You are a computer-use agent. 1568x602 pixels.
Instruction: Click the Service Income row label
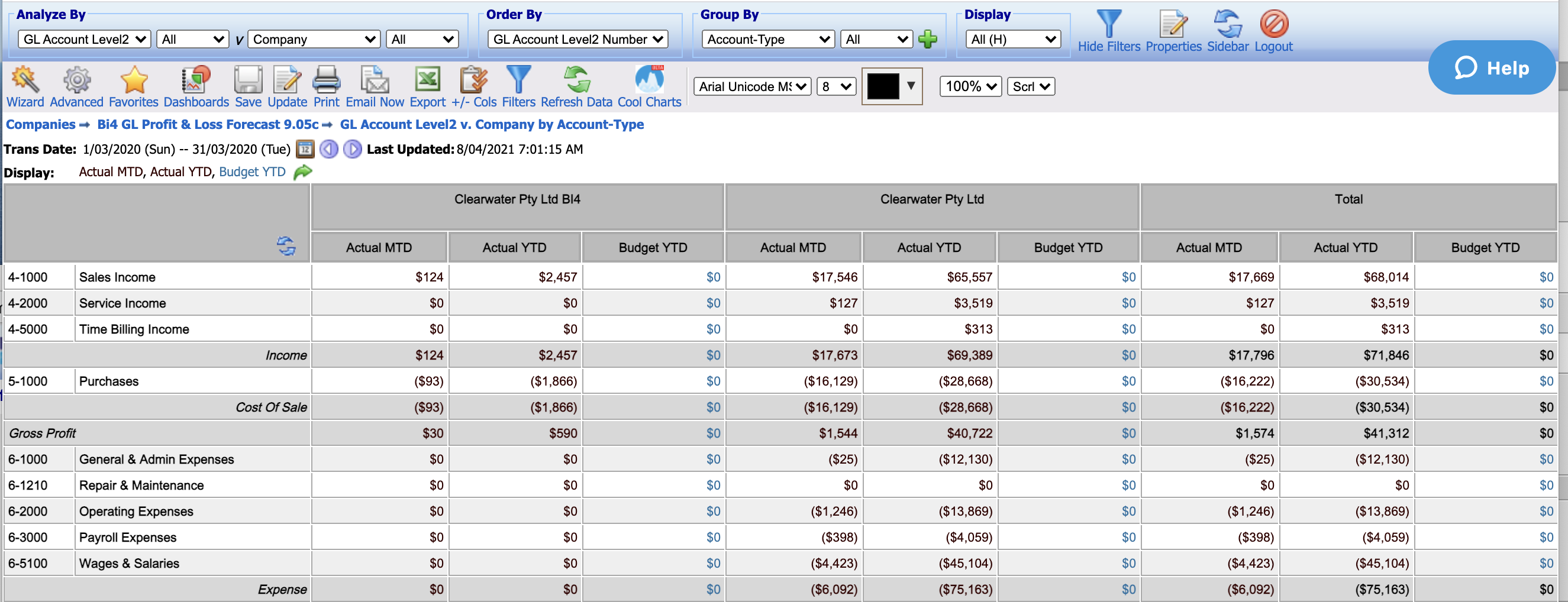pyautogui.click(x=122, y=303)
